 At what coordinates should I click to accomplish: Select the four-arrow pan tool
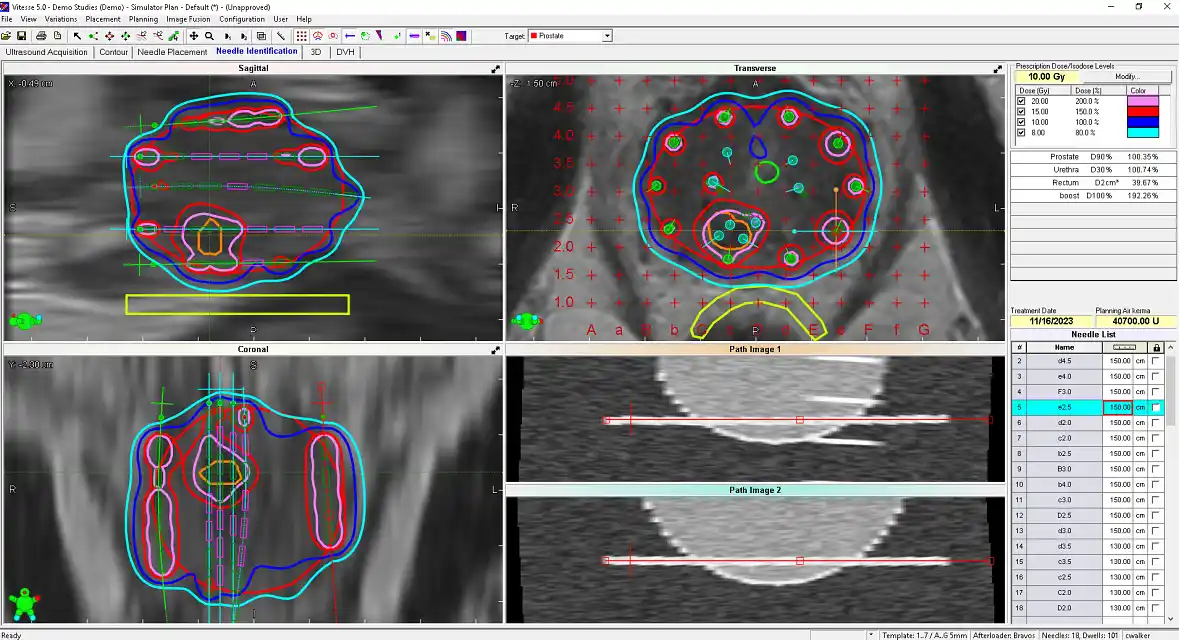(193, 36)
